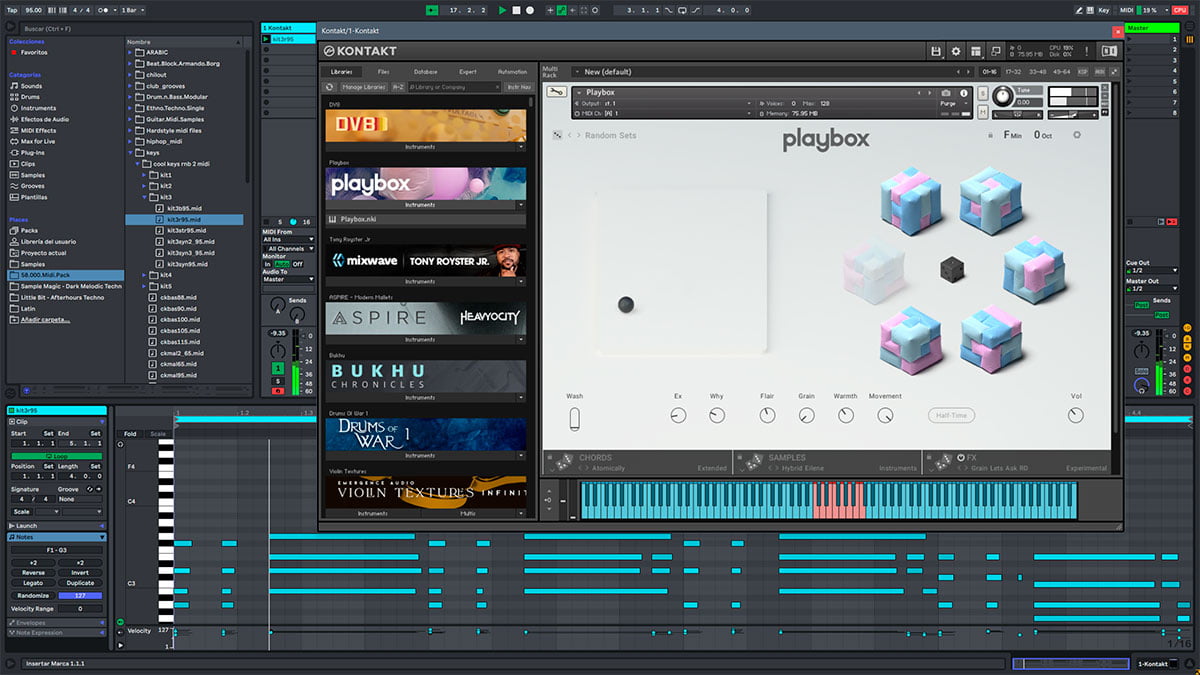Toggle the FX power button
The width and height of the screenshot is (1200, 675).
tap(960, 458)
